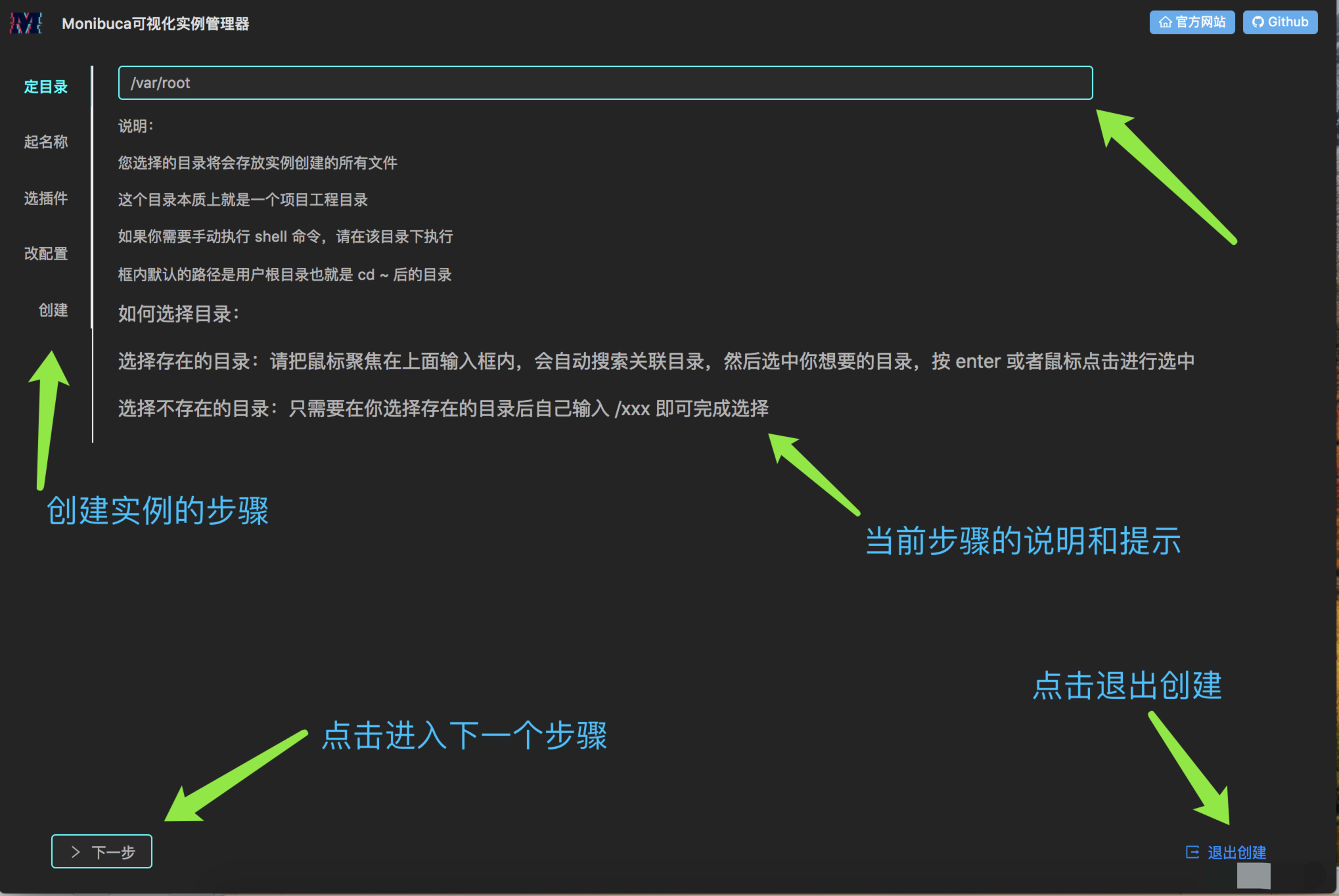
Task: Open the 改配置 step
Action: coord(46,254)
